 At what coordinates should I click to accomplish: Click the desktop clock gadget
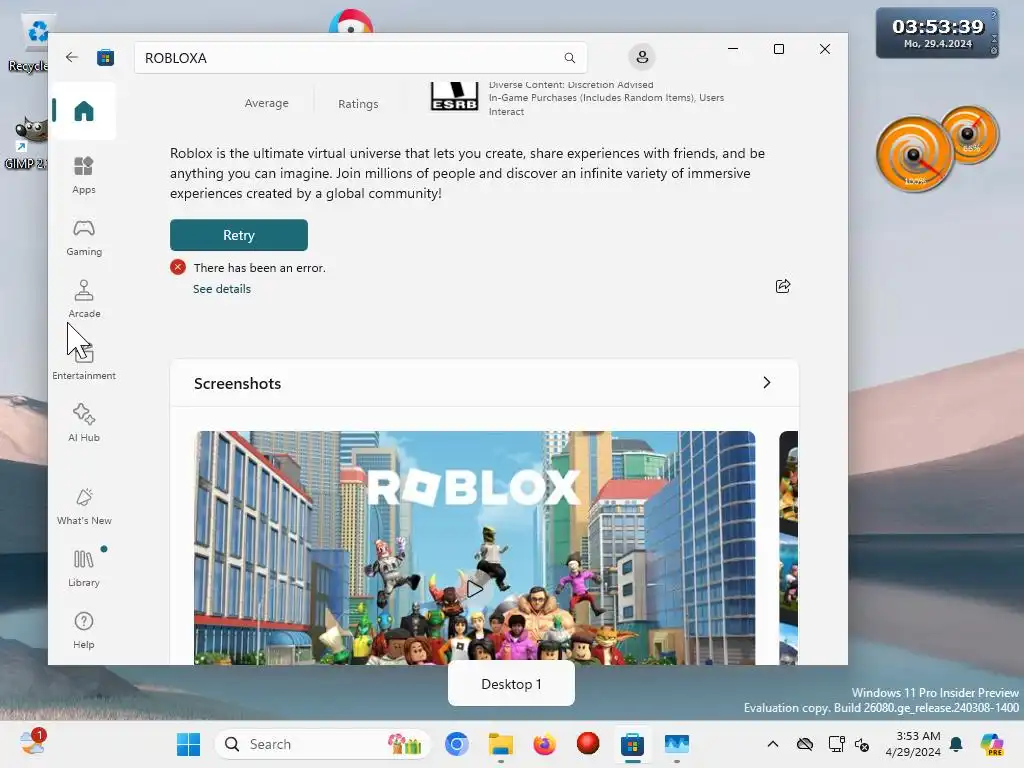(x=936, y=33)
